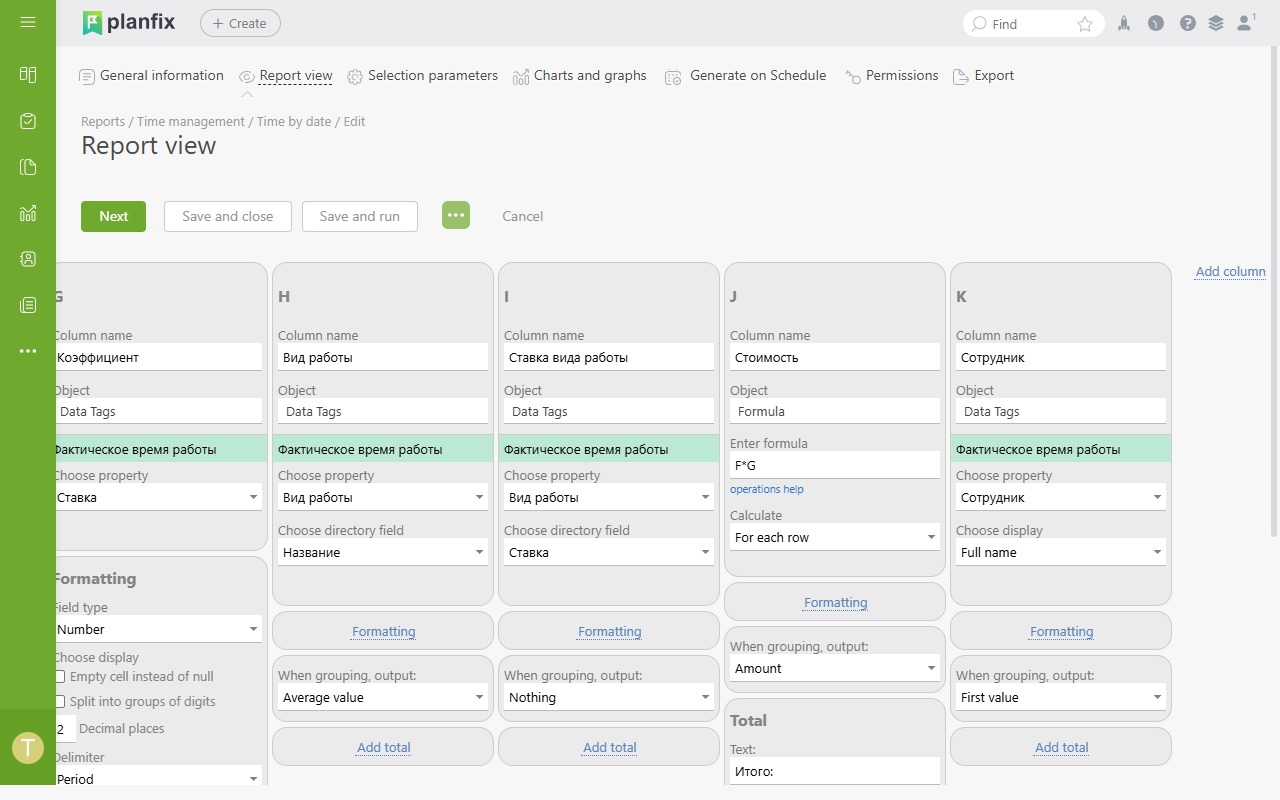Open the 'operations help' link under formula

(x=767, y=489)
